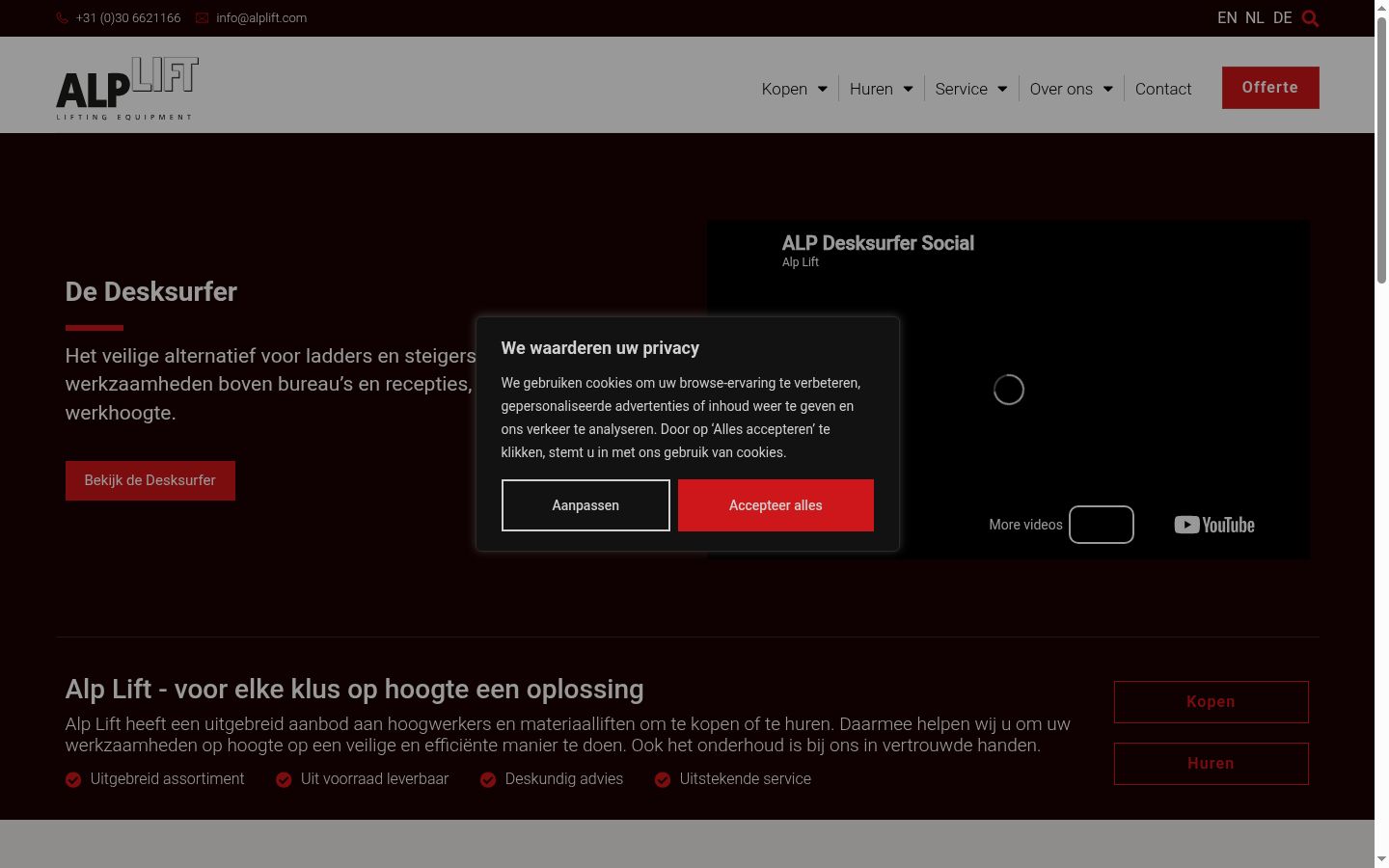Viewport: 1389px width, 868px height.
Task: Expand the Over ons dropdown arrow
Action: pyautogui.click(x=1108, y=89)
